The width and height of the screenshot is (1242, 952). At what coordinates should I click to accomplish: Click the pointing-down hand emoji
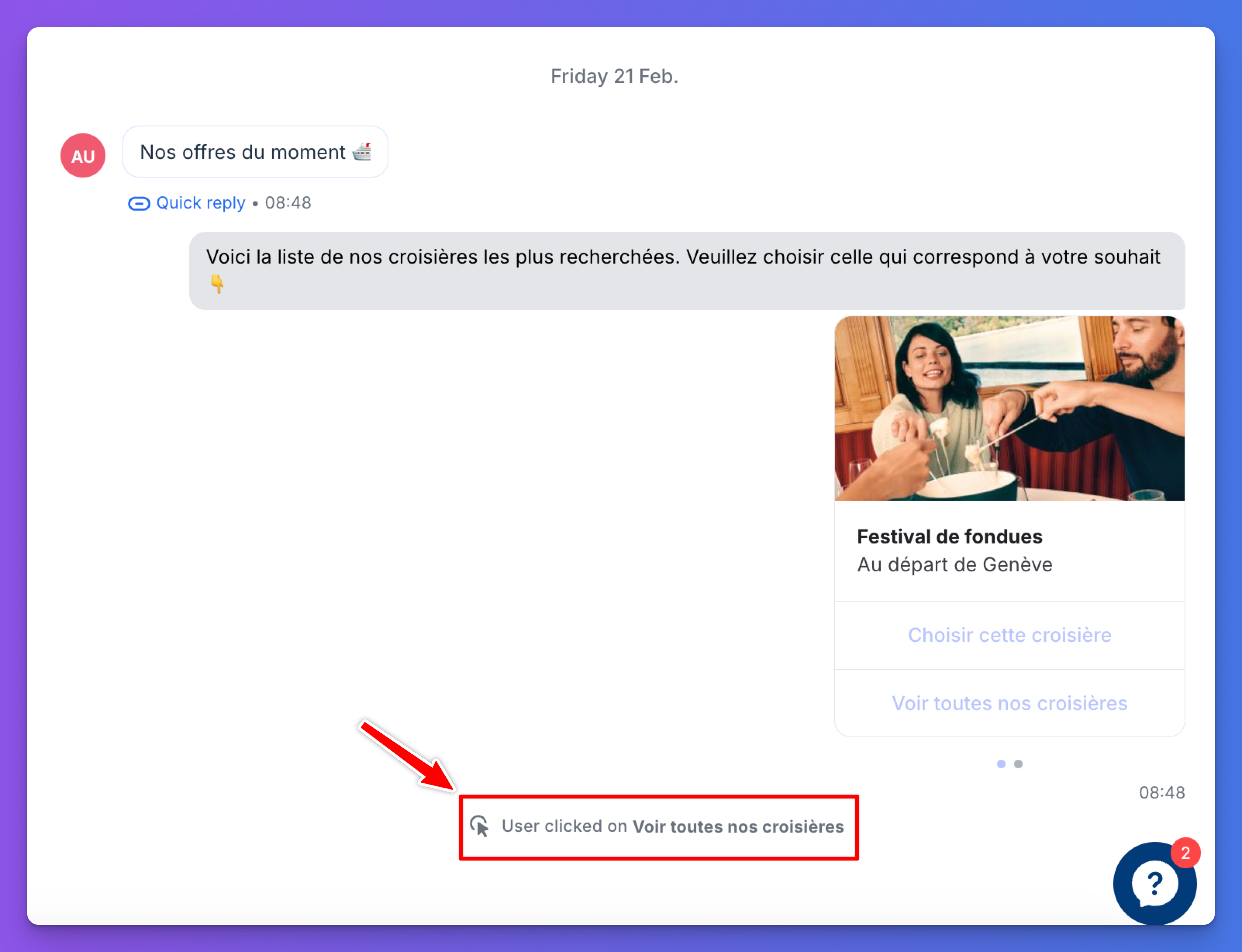coord(217,283)
